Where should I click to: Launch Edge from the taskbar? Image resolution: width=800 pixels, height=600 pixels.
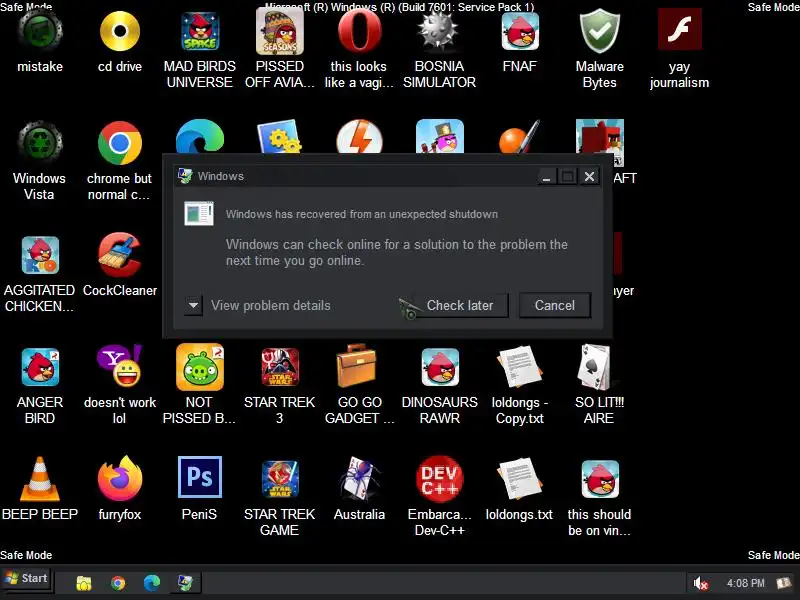coord(152,583)
